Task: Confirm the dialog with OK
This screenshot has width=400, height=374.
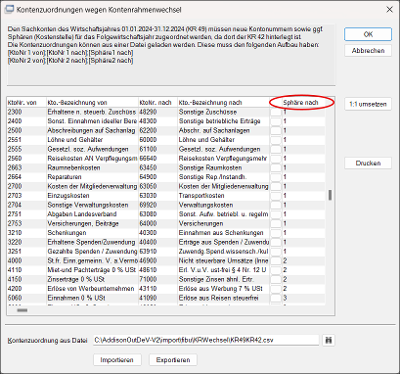Action: pos(368,34)
